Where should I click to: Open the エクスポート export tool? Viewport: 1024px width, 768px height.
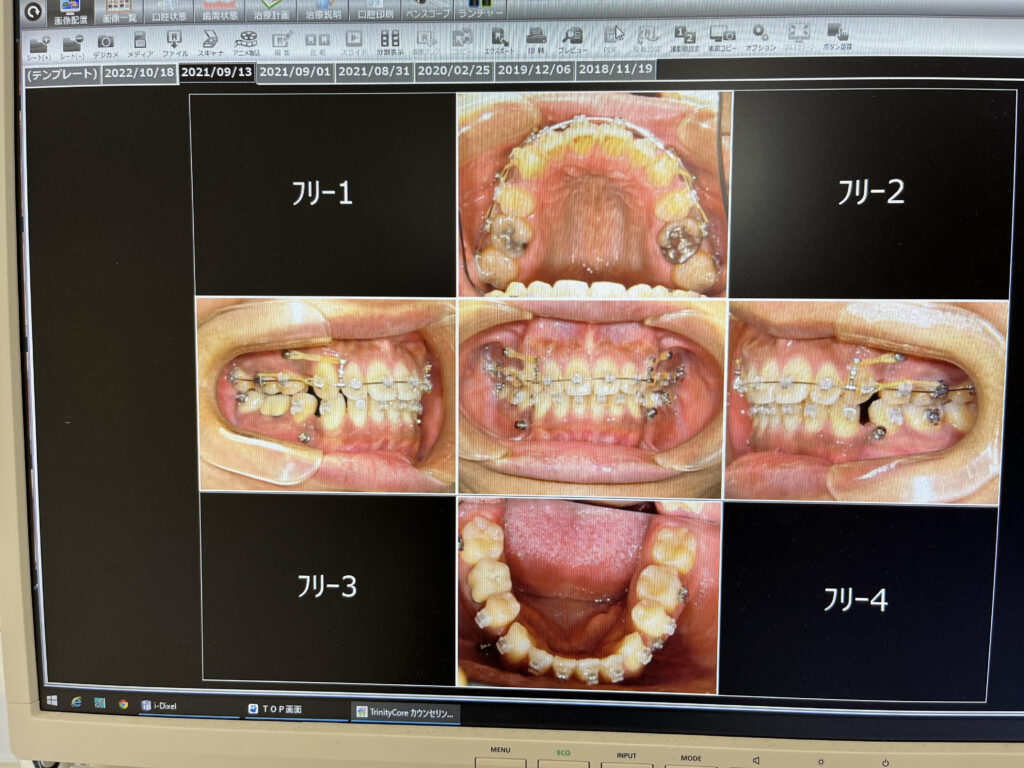pyautogui.click(x=499, y=40)
